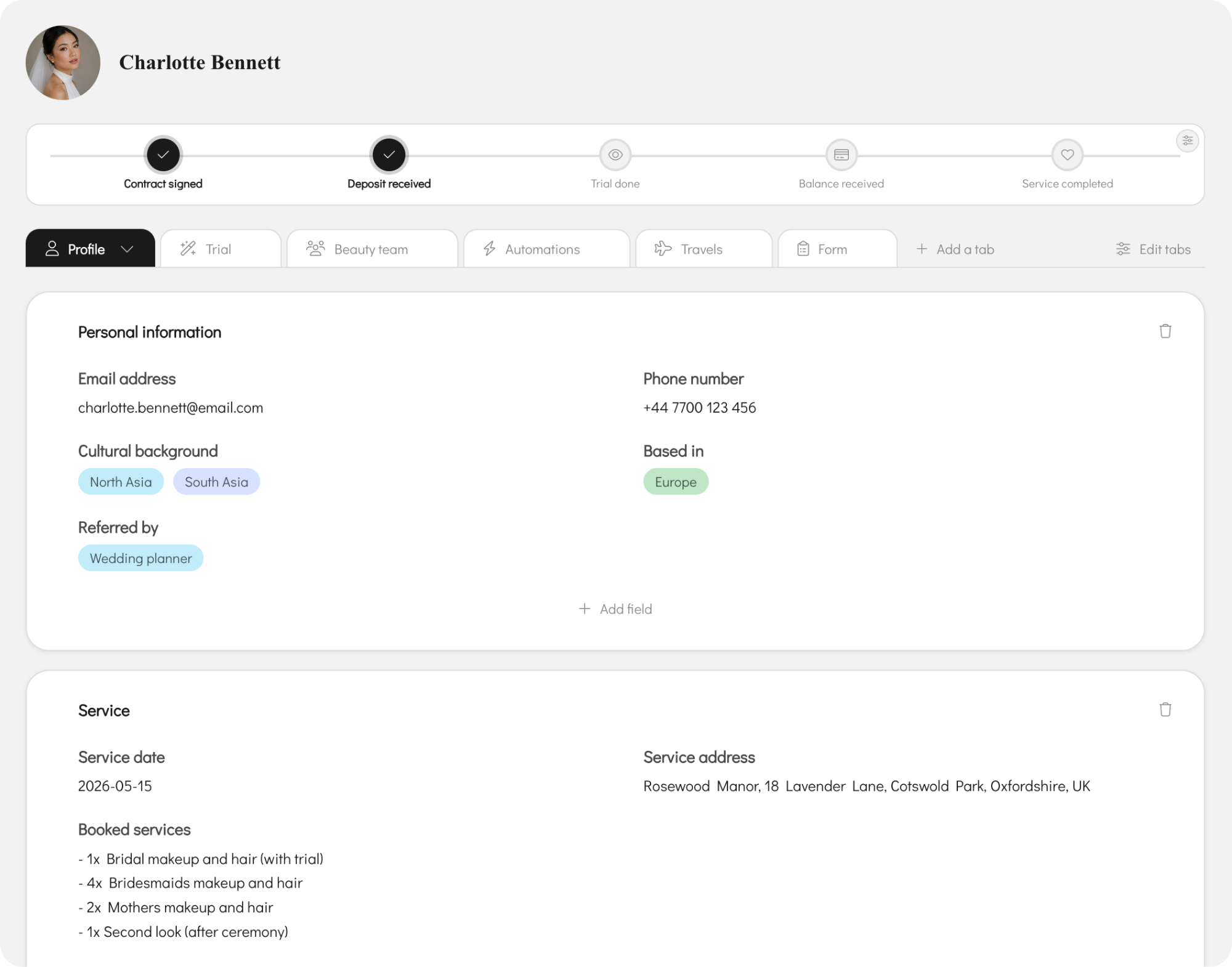Click the Referred by field label
This screenshot has width=1232, height=967.
point(118,528)
